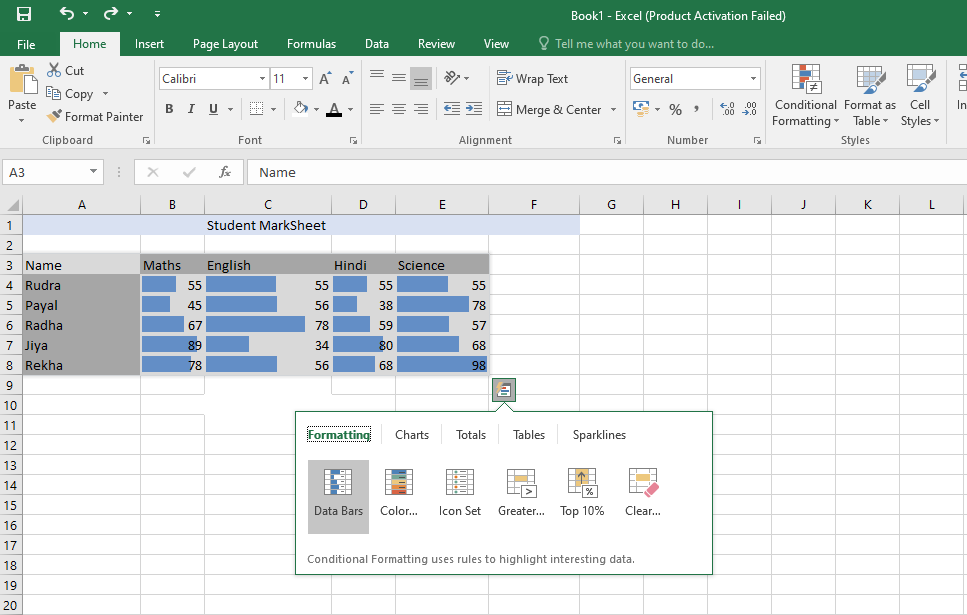Apply Data Bars from Quick Analysis
Image resolution: width=967 pixels, height=615 pixels.
click(x=338, y=495)
